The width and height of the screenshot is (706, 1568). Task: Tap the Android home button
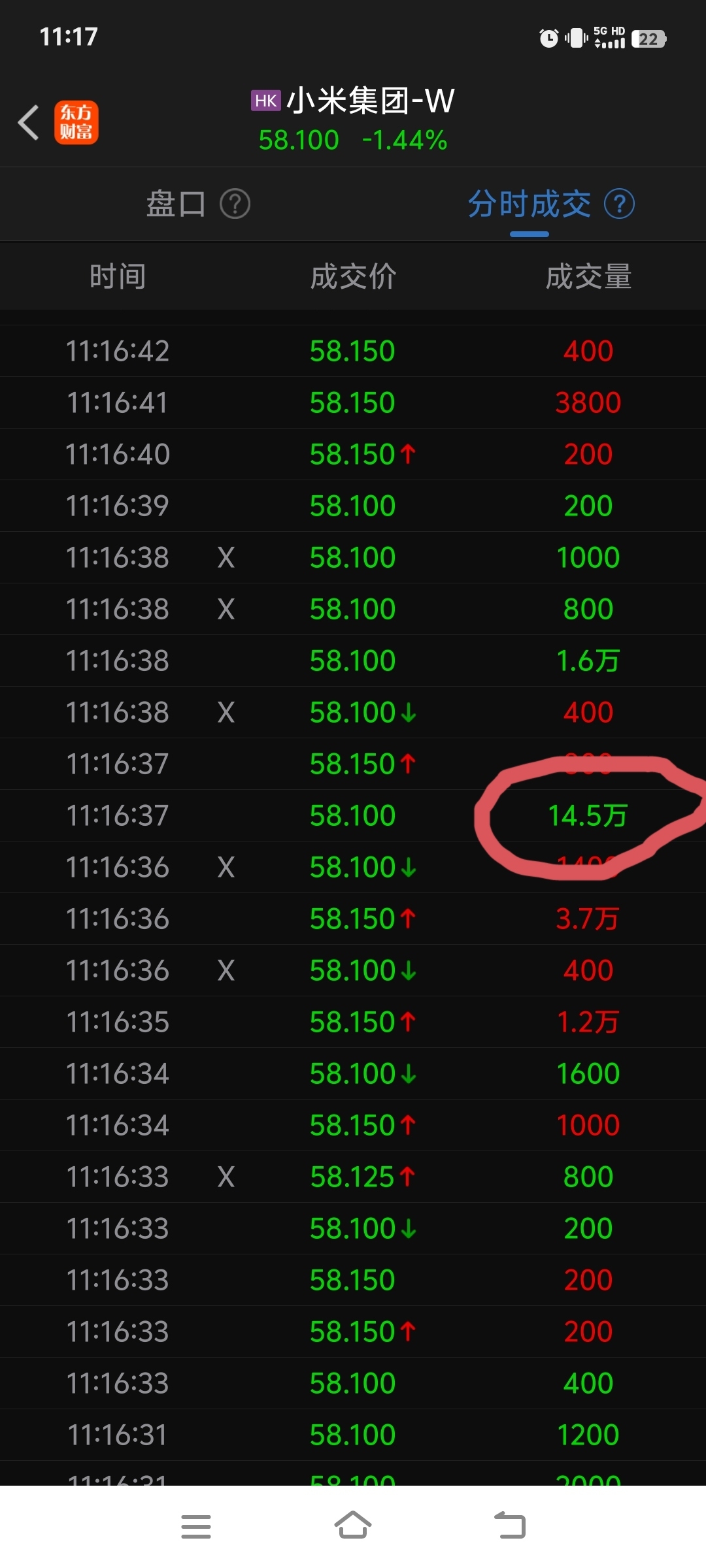click(353, 1525)
